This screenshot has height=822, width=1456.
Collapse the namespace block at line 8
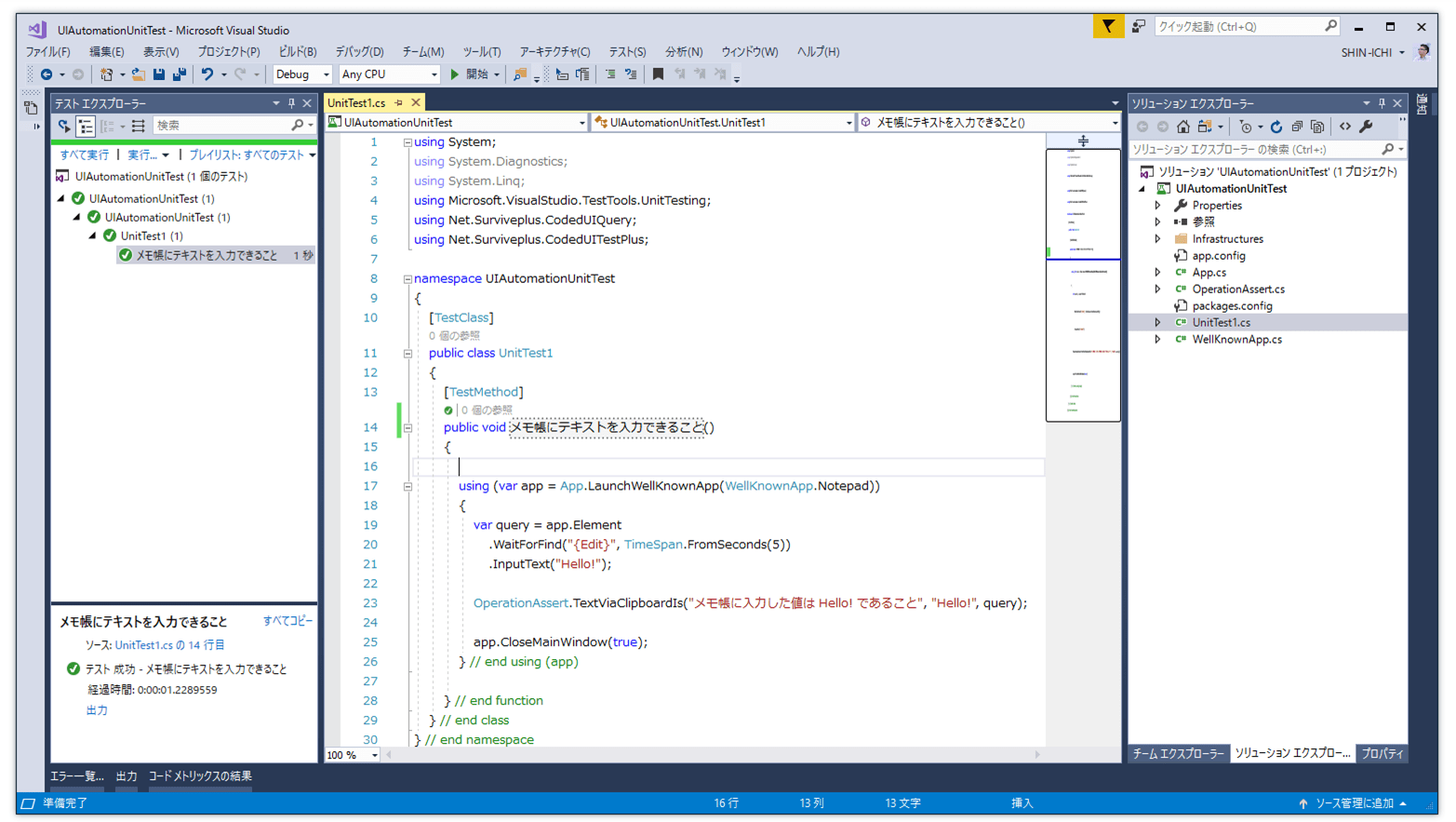pos(407,278)
